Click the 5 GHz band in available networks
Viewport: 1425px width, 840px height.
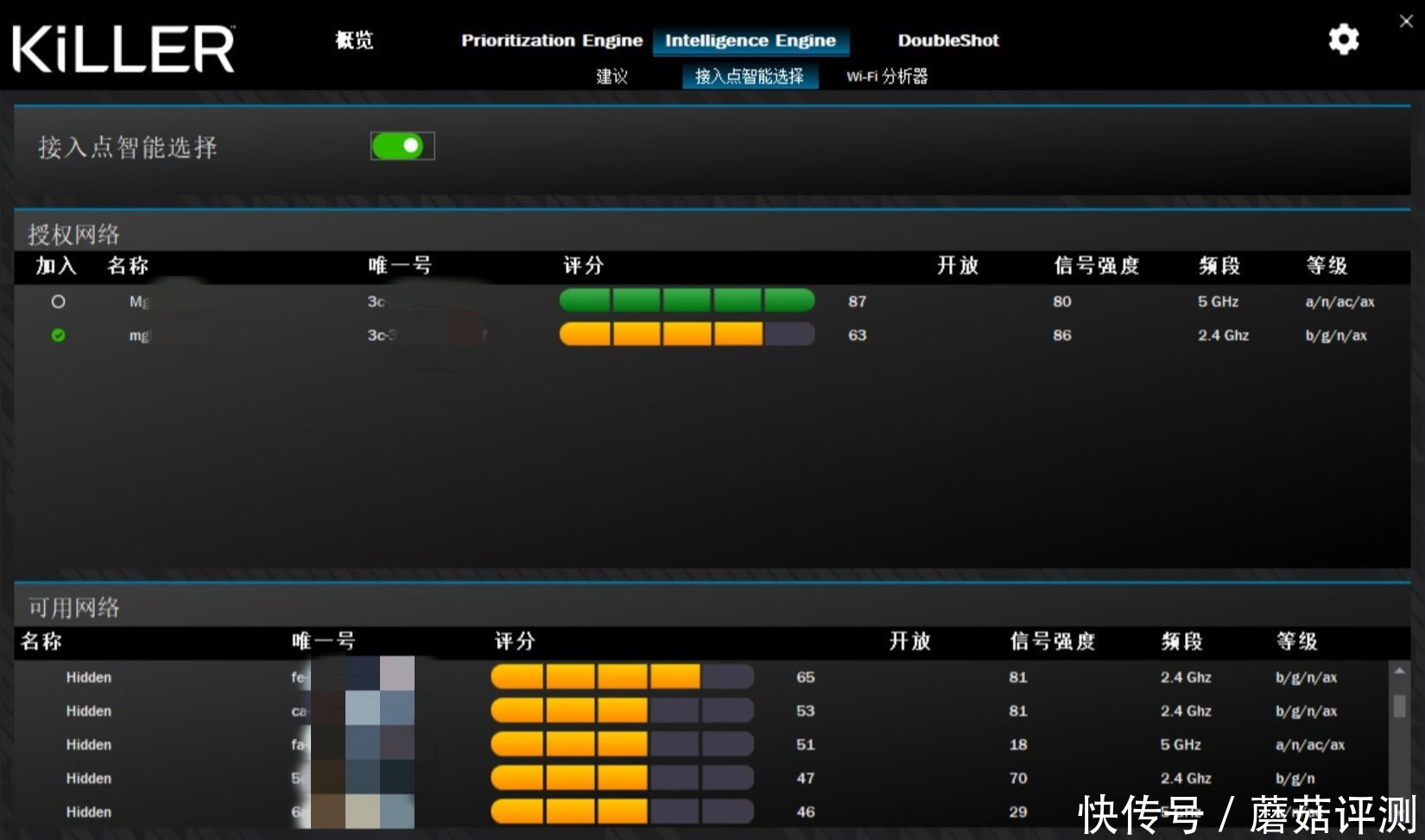click(1181, 744)
